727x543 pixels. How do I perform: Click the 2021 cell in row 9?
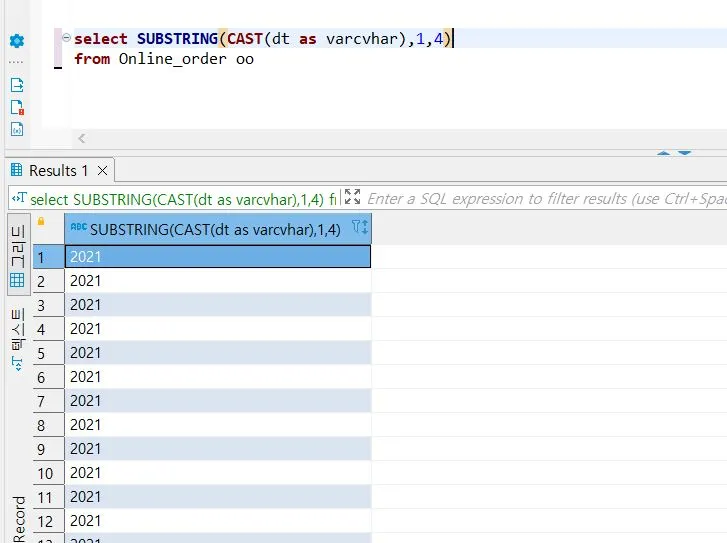click(x=218, y=449)
